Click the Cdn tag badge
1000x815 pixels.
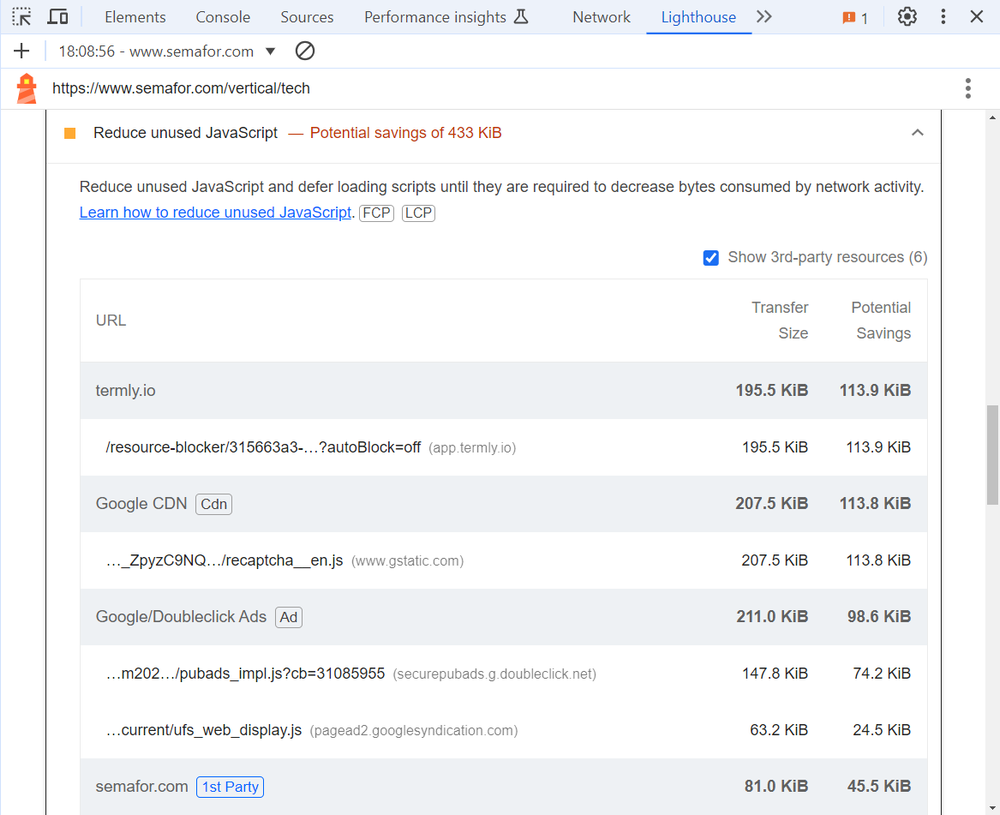[214, 504]
